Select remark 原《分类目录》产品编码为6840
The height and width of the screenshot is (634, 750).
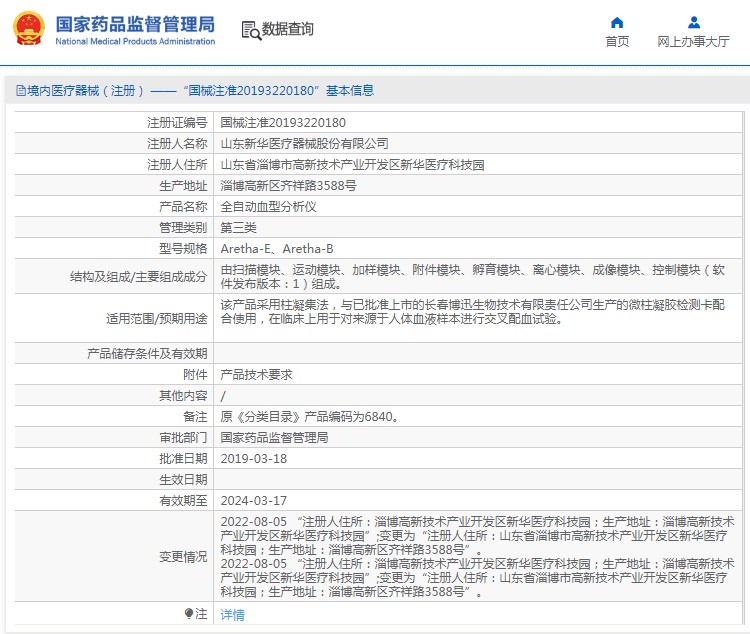tap(310, 417)
